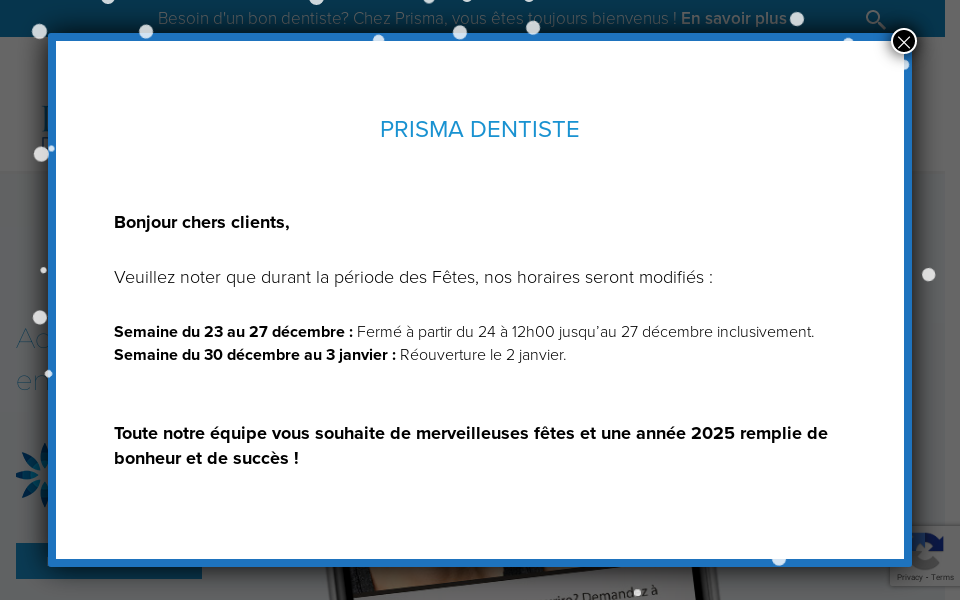This screenshot has height=600, width=960.
Task: Click the circular × icon on the popup
Action: point(903,41)
